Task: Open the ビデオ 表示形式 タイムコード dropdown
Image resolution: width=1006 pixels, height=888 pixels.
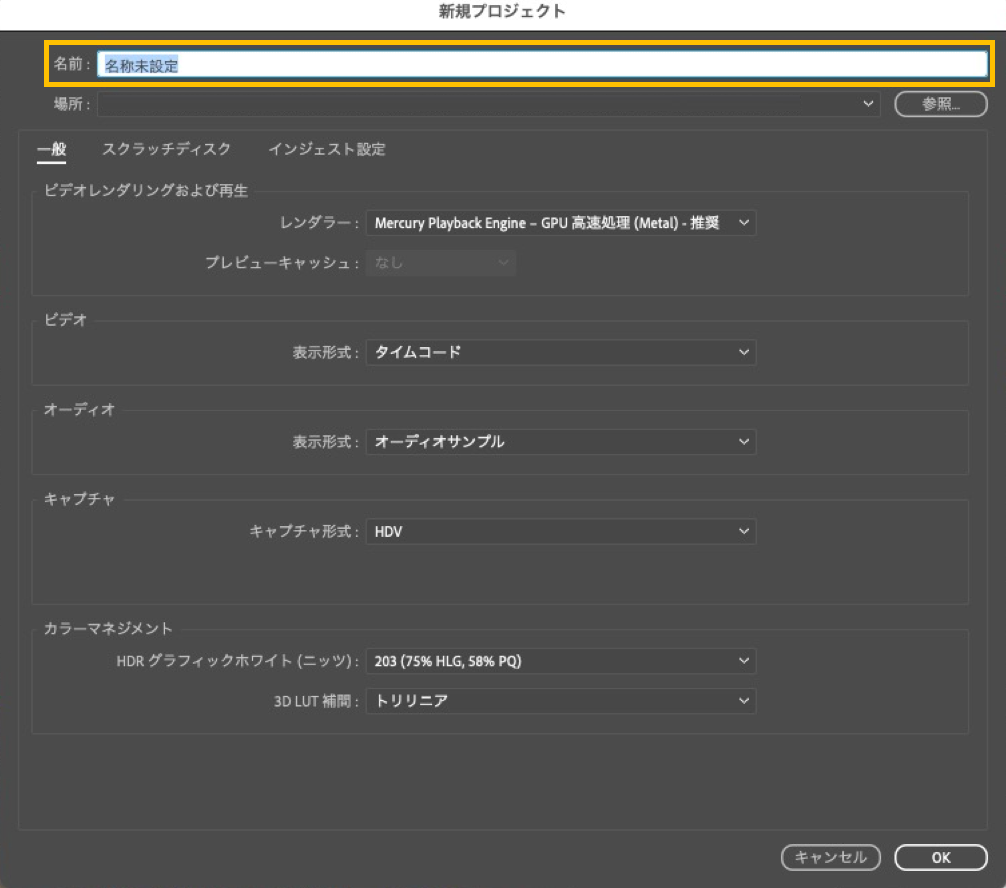Action: pyautogui.click(x=561, y=352)
